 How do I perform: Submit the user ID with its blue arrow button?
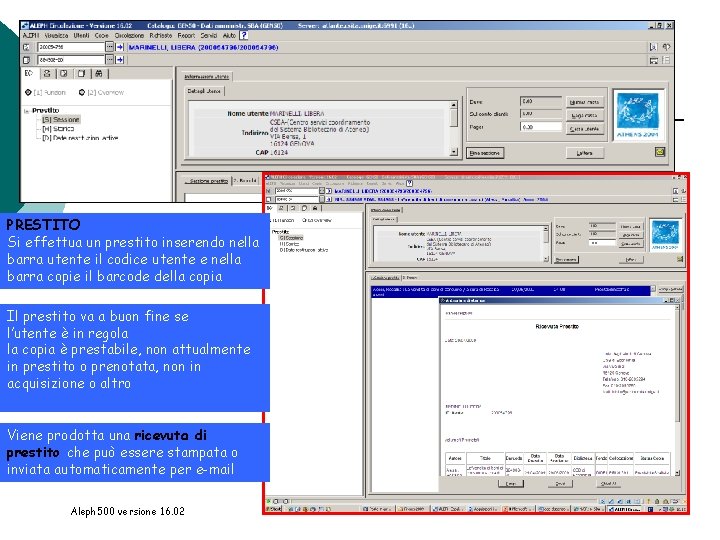tap(120, 47)
